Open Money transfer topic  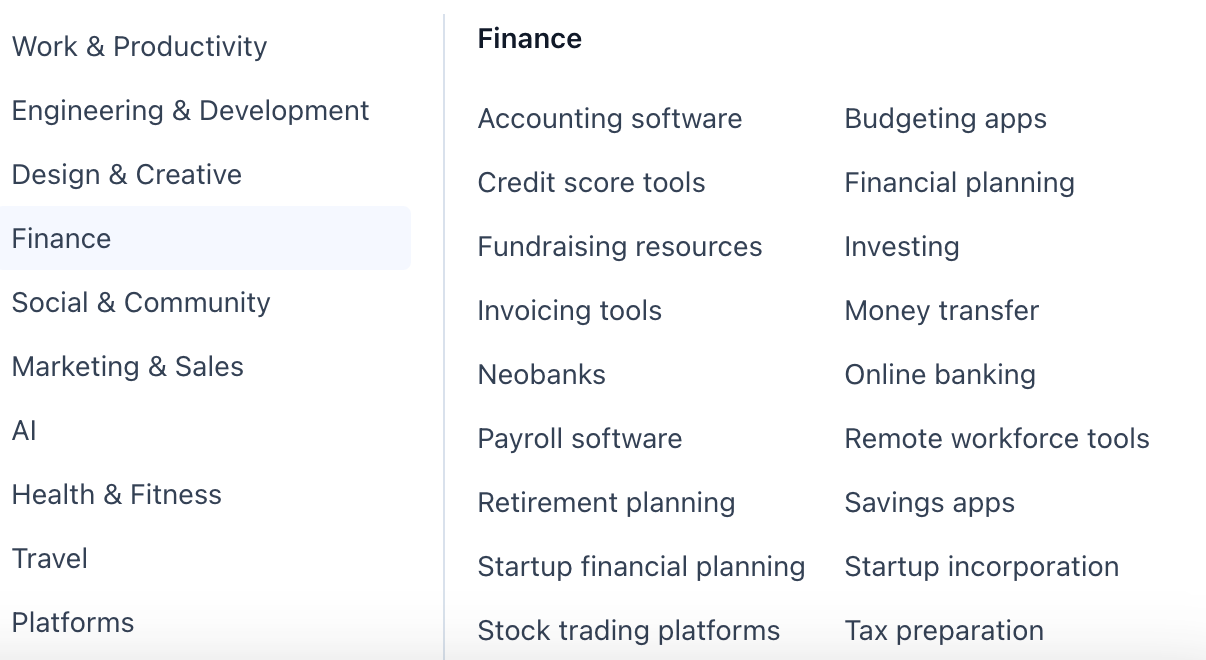(x=941, y=311)
